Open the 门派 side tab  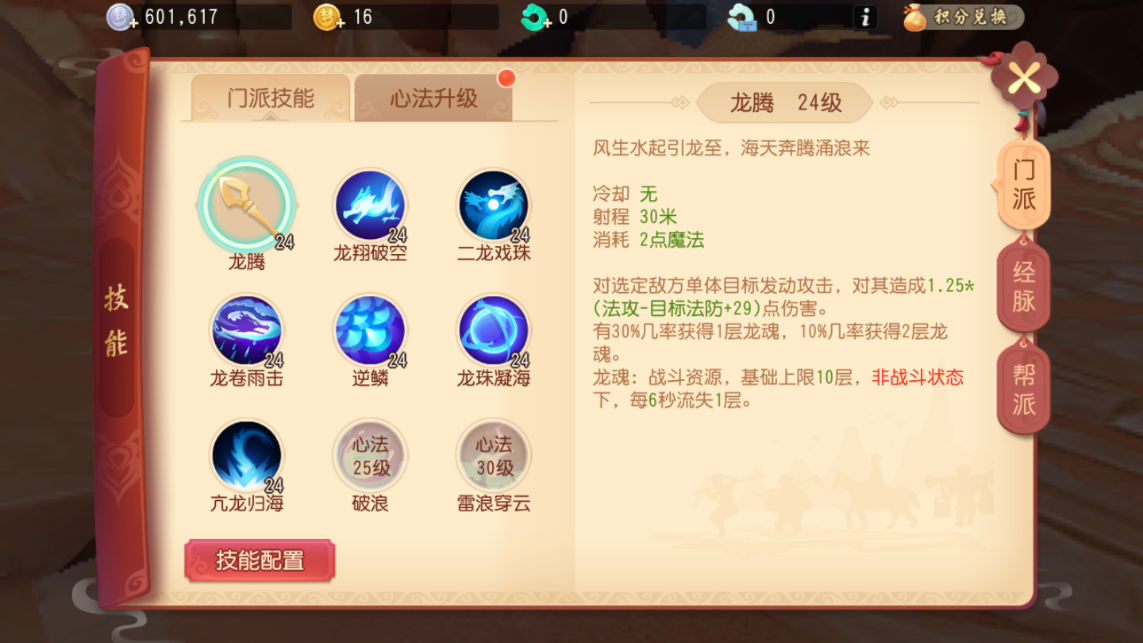1023,184
